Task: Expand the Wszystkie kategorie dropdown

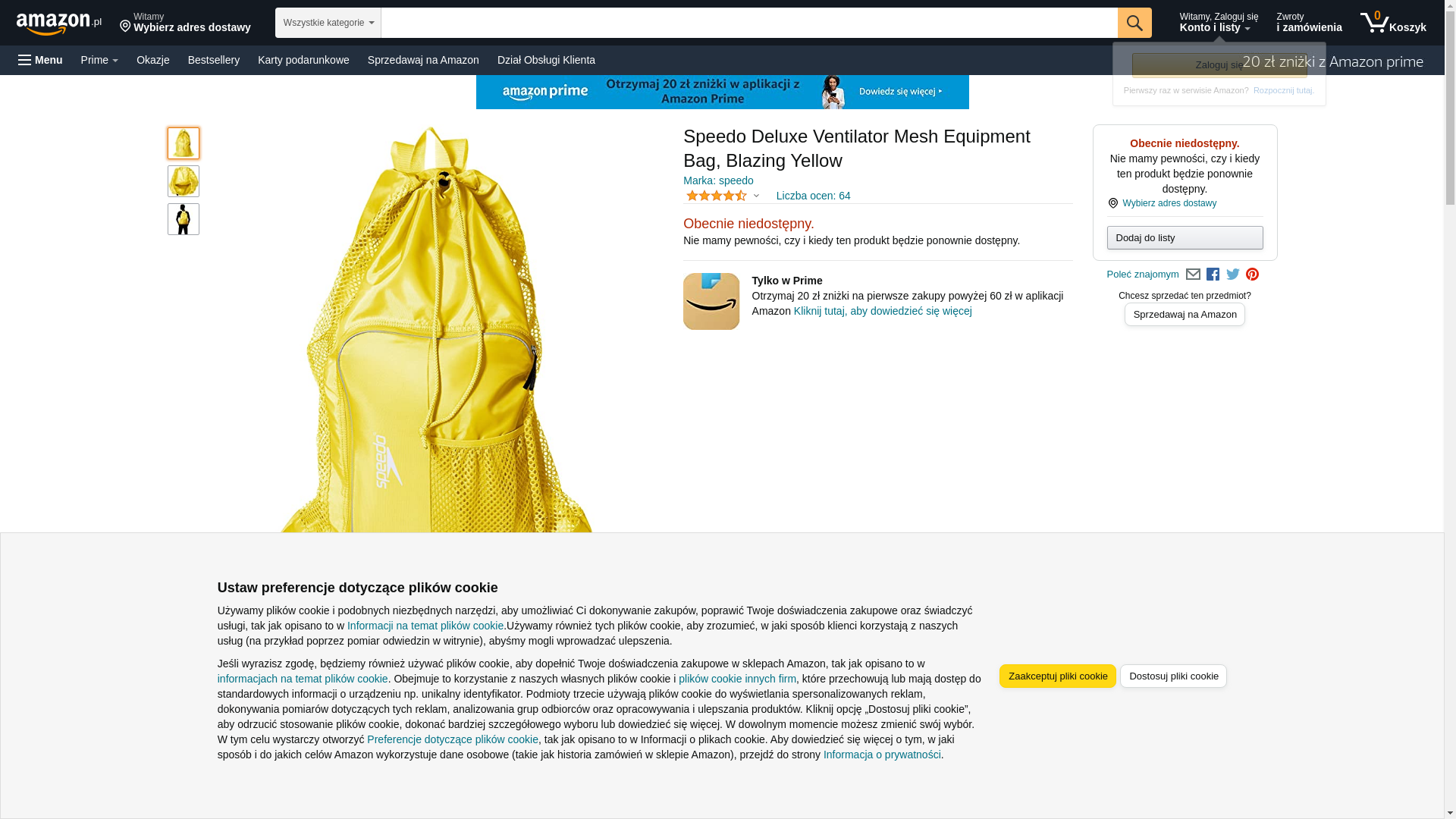Action: pyautogui.click(x=328, y=23)
